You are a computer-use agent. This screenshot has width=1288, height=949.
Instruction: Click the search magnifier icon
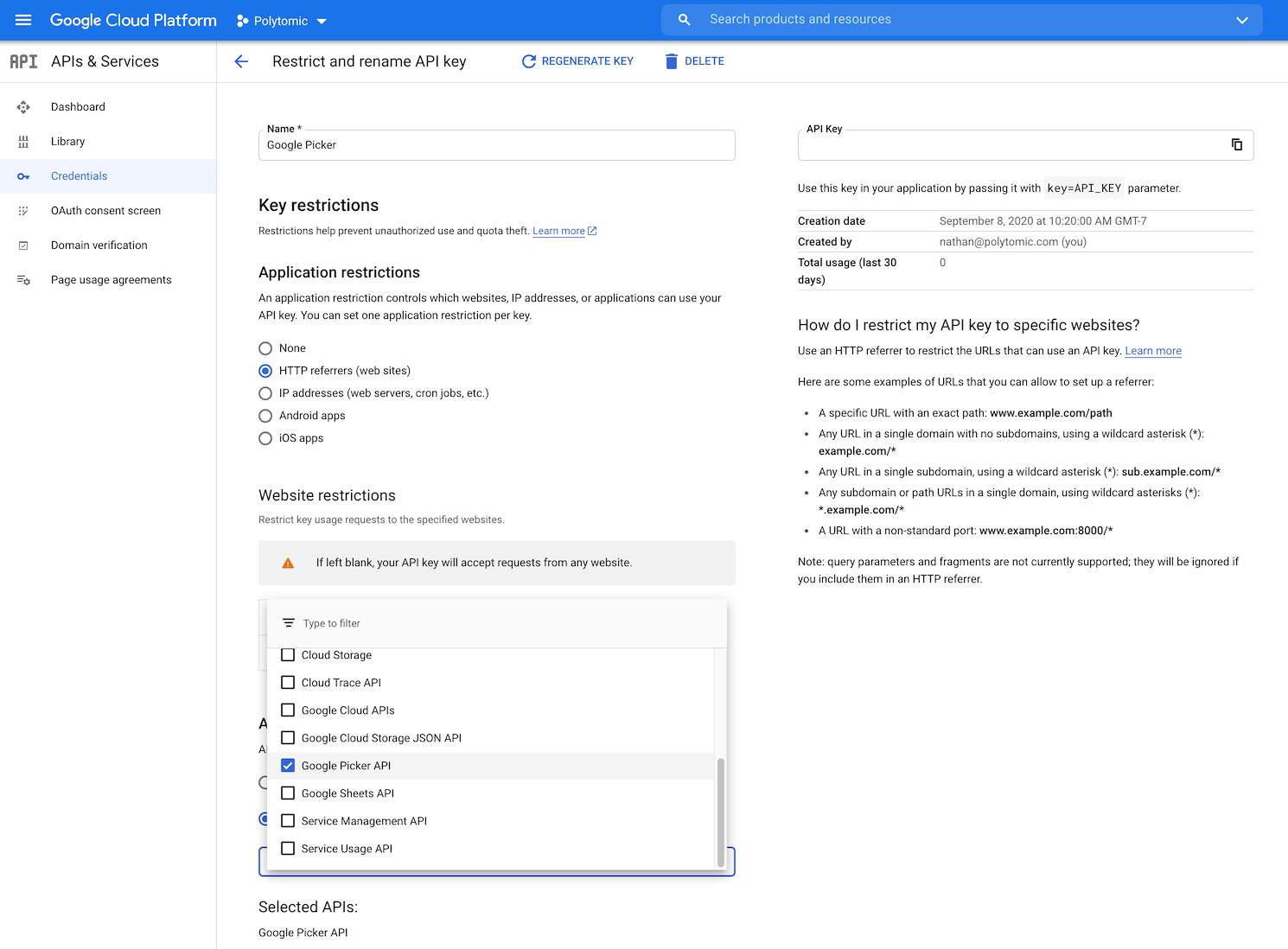click(684, 20)
